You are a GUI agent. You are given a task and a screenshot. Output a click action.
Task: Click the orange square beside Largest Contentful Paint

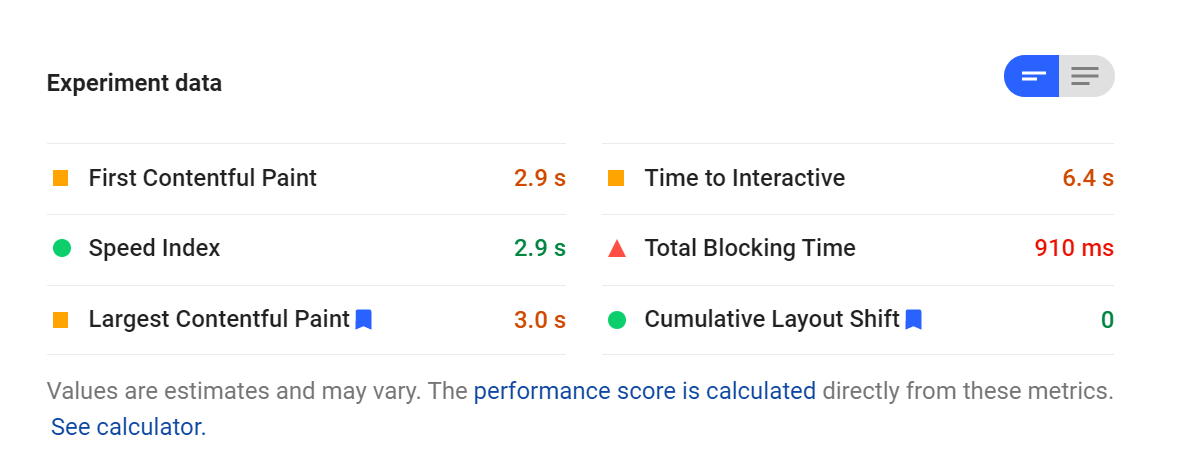[61, 320]
